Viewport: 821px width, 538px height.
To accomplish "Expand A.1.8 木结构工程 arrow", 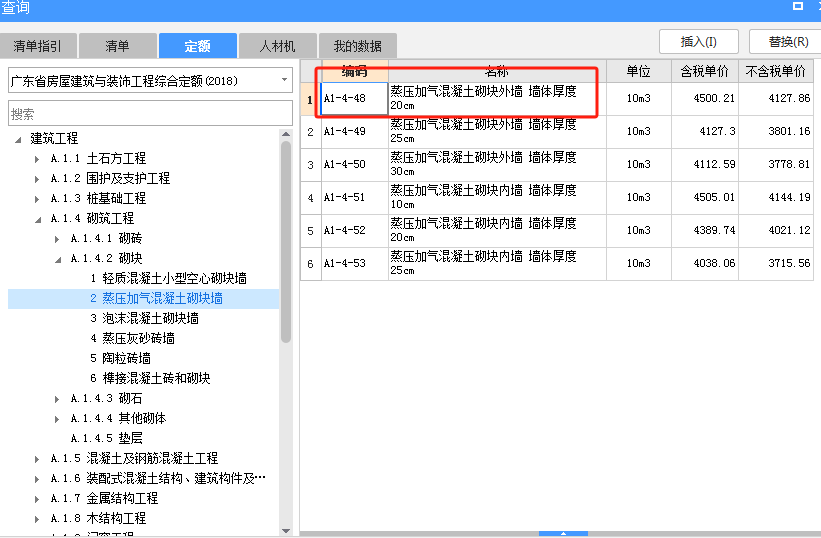I will (37, 519).
